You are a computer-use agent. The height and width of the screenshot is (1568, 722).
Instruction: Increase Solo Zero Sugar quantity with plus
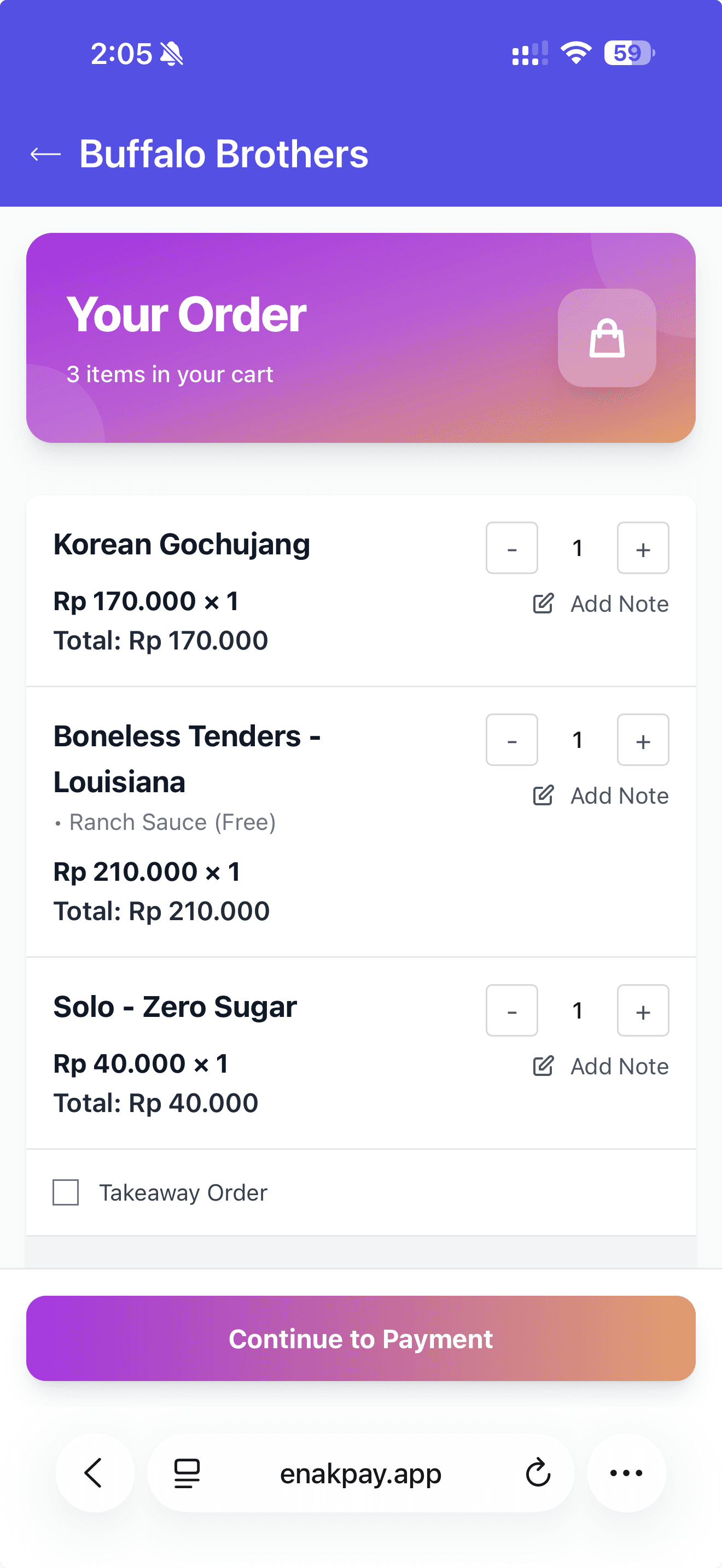click(643, 1010)
